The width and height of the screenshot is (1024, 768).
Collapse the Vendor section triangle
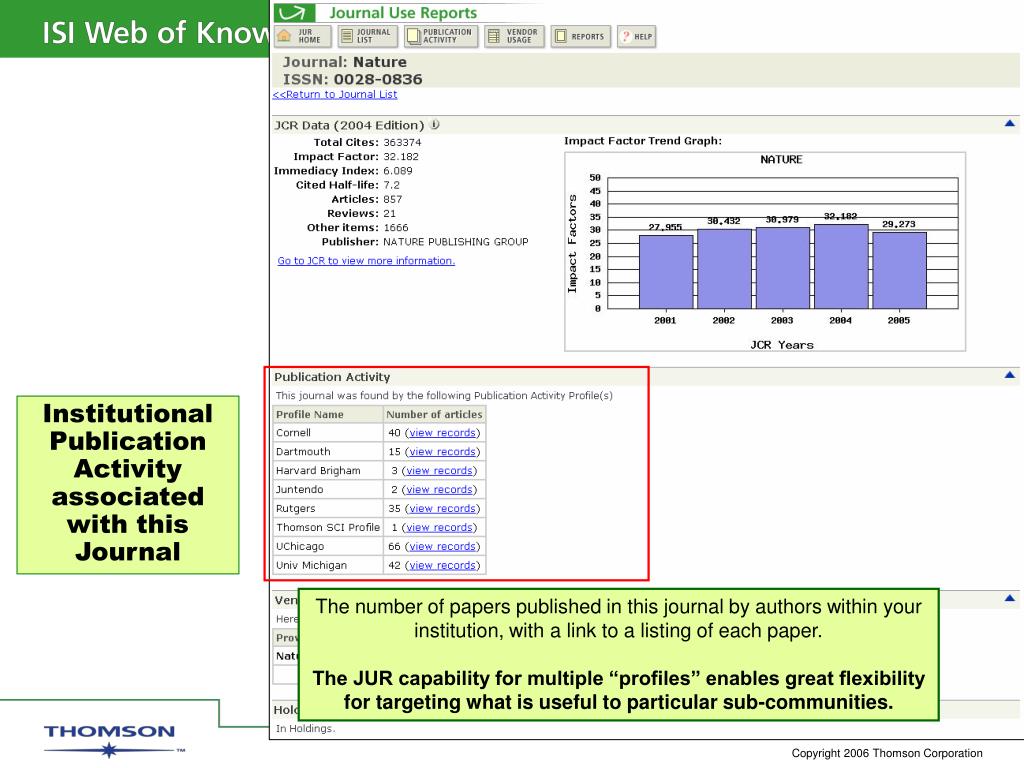(x=1010, y=598)
